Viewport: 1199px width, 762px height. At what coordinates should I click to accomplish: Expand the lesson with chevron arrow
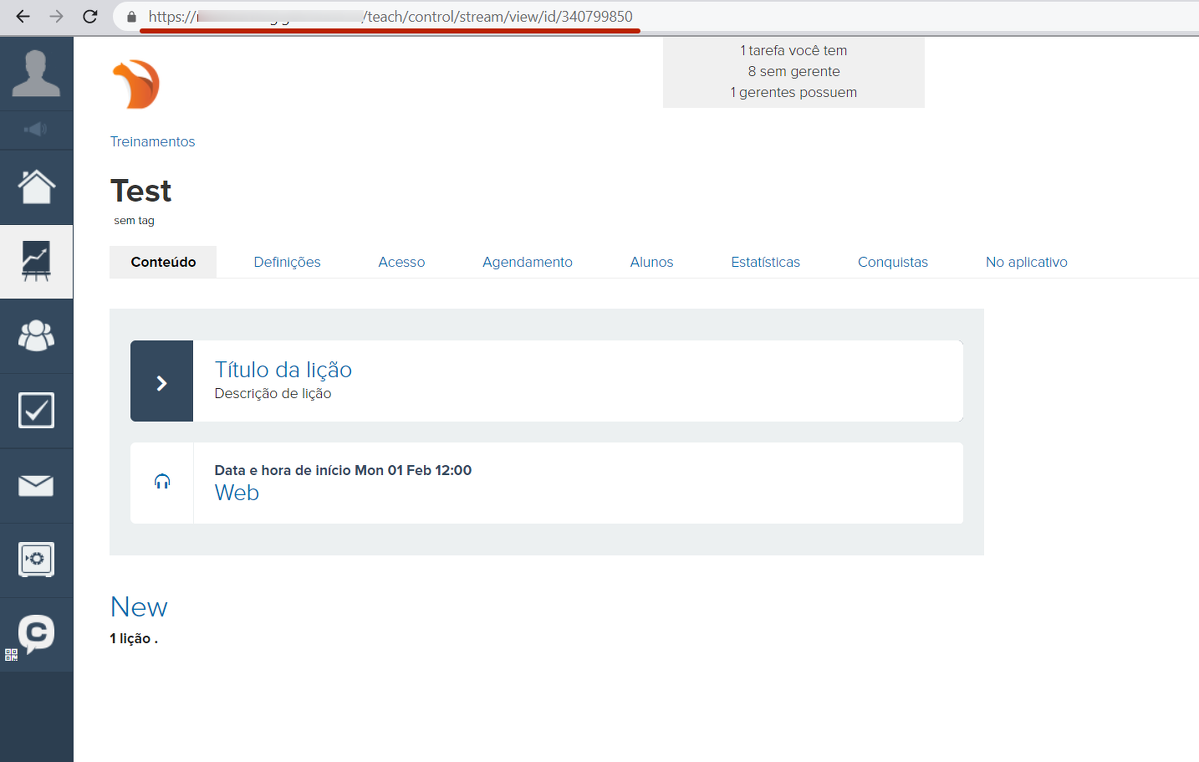161,382
